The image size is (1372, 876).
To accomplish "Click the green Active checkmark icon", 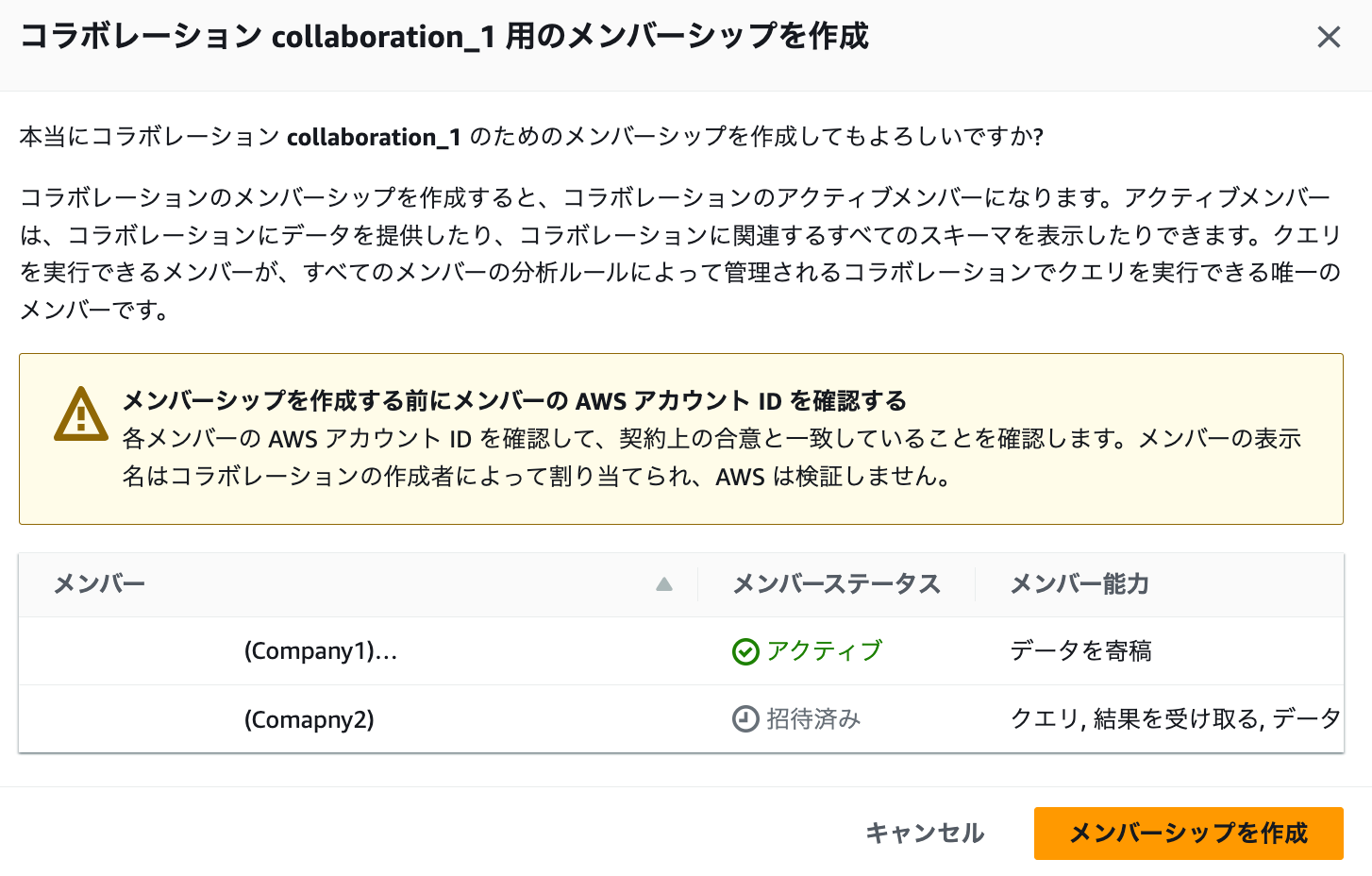I will (x=745, y=651).
